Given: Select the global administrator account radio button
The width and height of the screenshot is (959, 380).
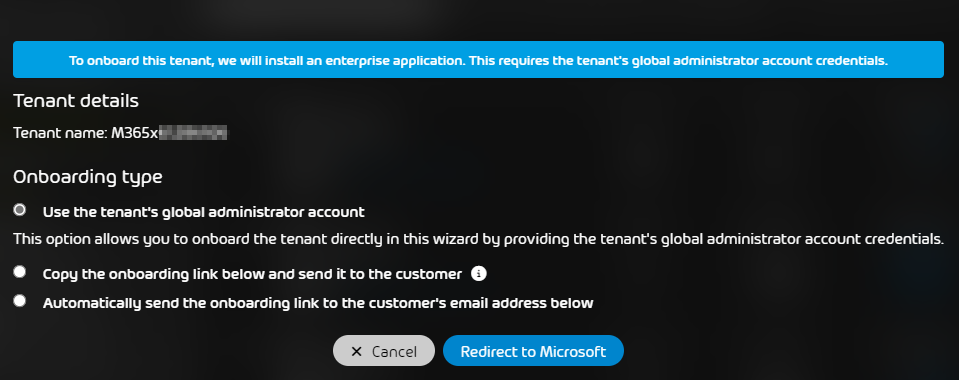Looking at the screenshot, I should (x=20, y=210).
